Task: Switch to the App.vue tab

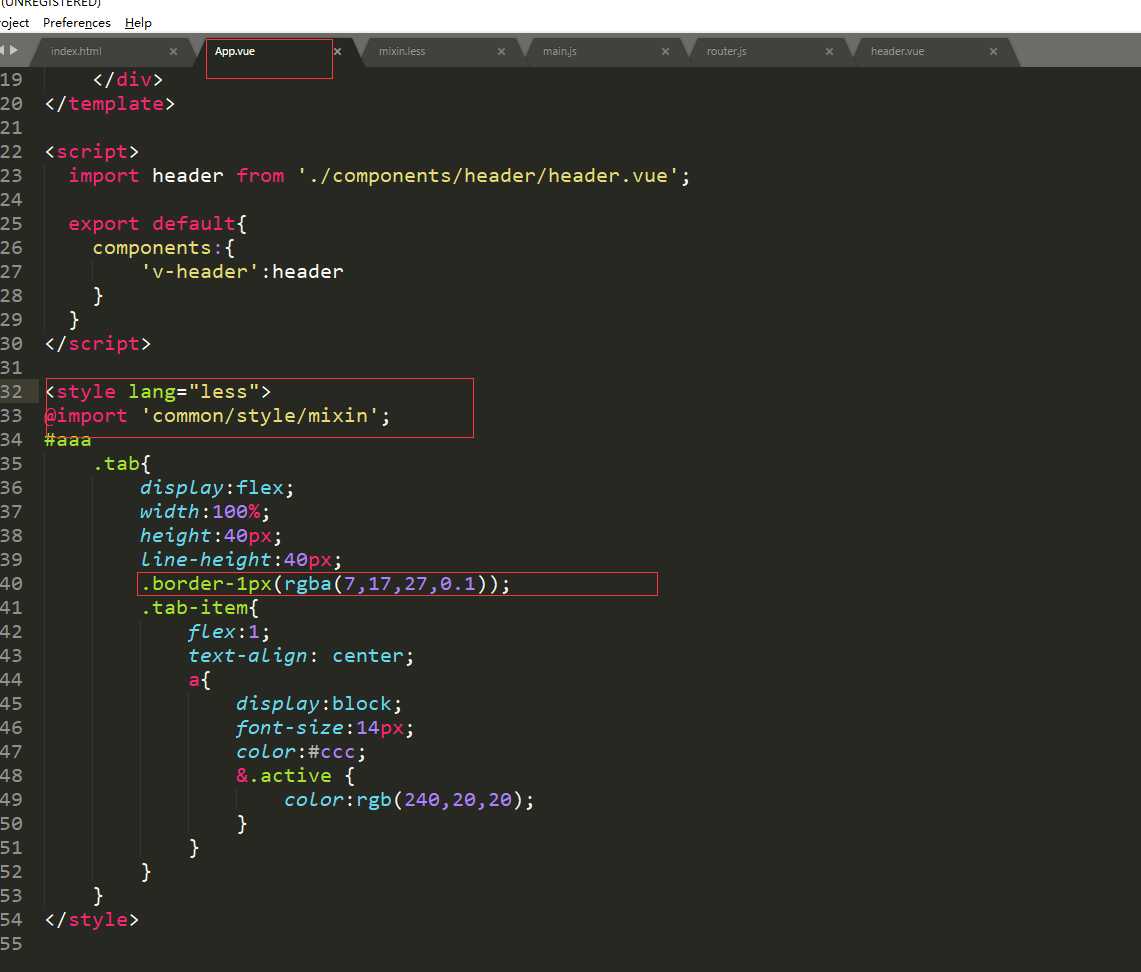Action: pyautogui.click(x=234, y=51)
